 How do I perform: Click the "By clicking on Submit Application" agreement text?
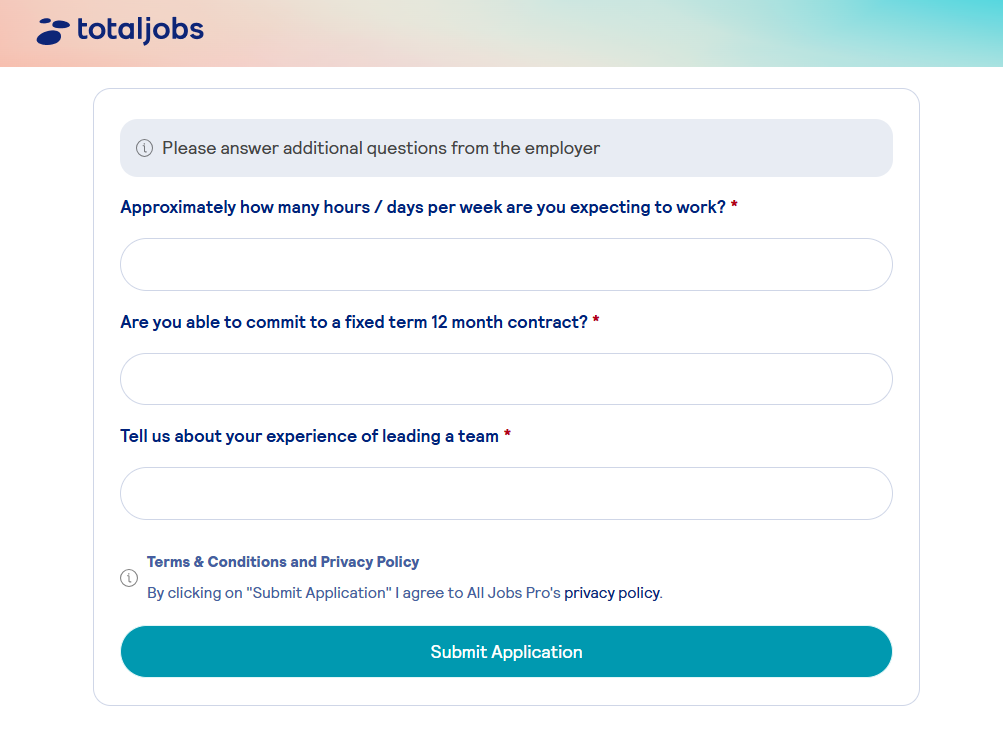pyautogui.click(x=405, y=593)
